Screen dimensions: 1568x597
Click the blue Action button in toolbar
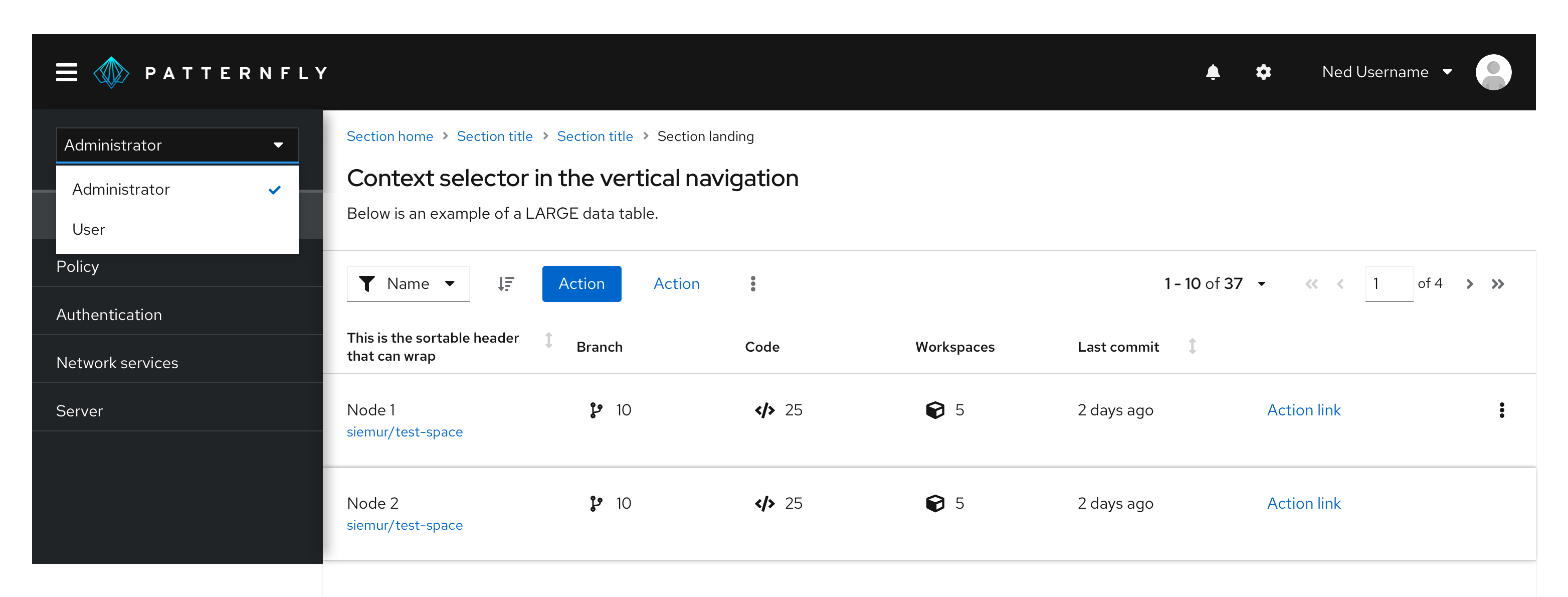580,283
